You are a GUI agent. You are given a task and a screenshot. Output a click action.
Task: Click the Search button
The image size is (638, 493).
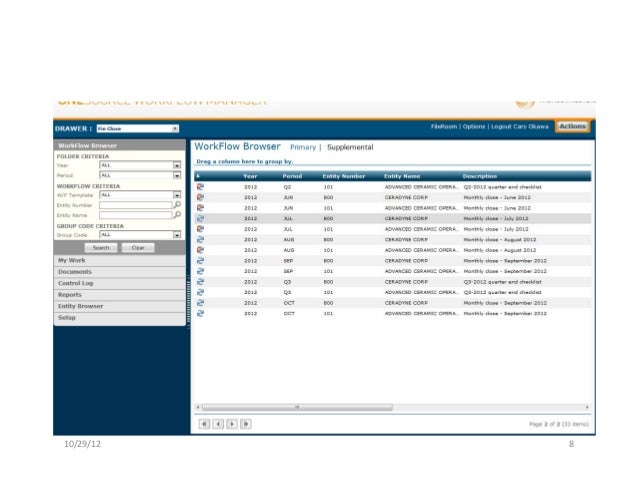click(x=101, y=248)
